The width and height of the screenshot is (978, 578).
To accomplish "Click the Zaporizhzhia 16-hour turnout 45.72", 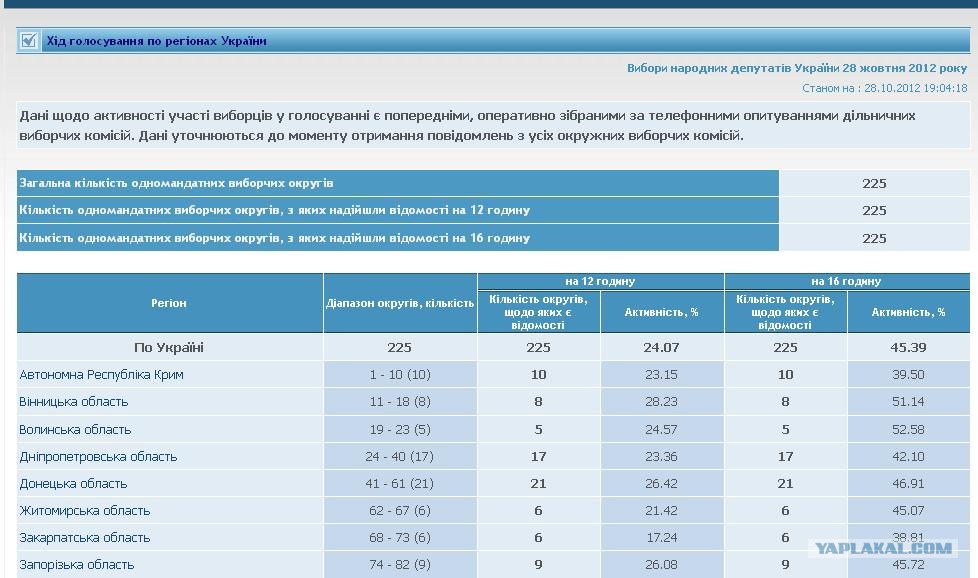I will click(908, 565).
